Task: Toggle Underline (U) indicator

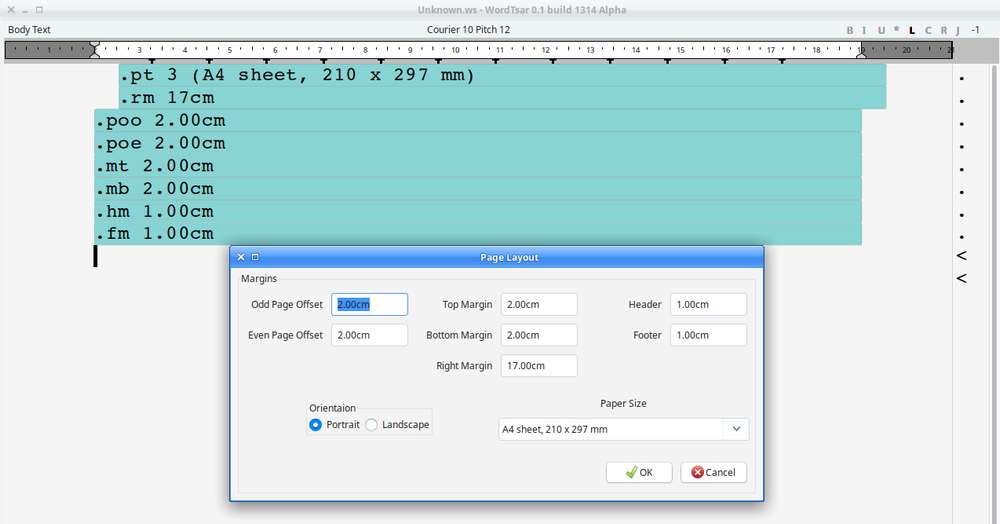Action: tap(881, 30)
